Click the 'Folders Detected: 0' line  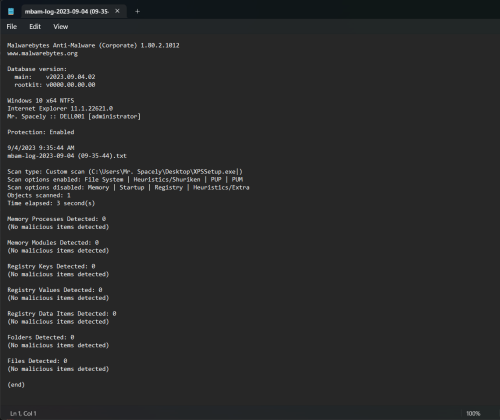pos(41,337)
